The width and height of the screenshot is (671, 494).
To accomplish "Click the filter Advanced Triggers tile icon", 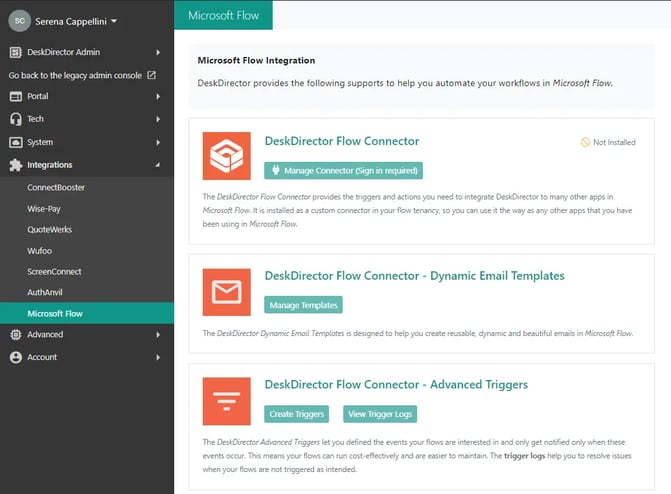I will [x=226, y=401].
